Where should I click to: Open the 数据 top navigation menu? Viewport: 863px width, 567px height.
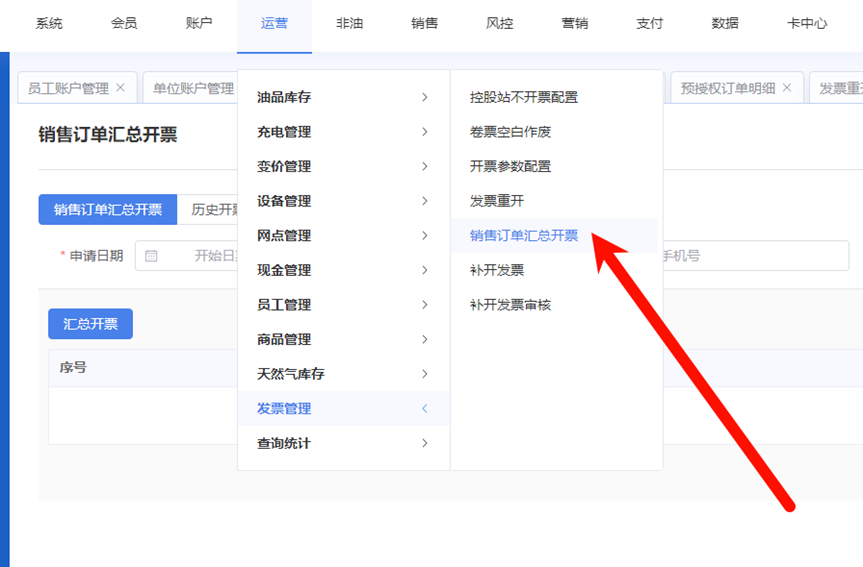pyautogui.click(x=725, y=23)
